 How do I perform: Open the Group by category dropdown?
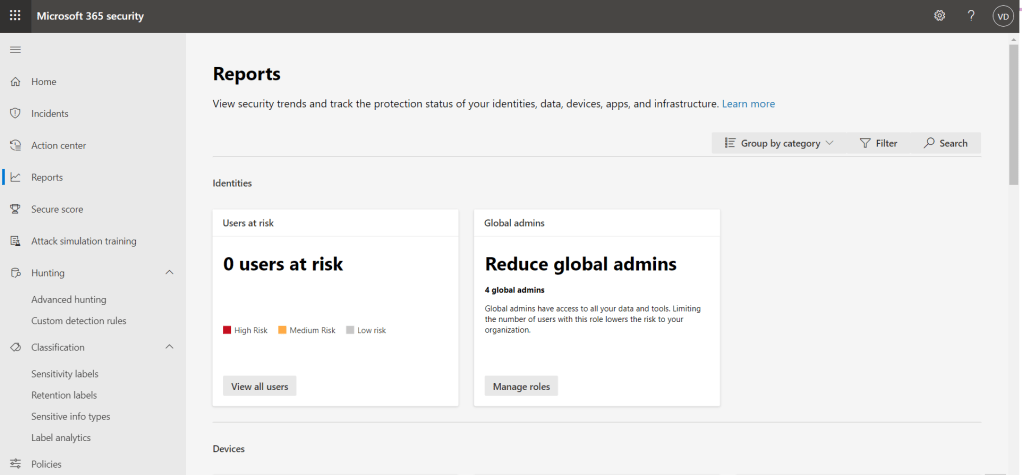click(x=779, y=143)
